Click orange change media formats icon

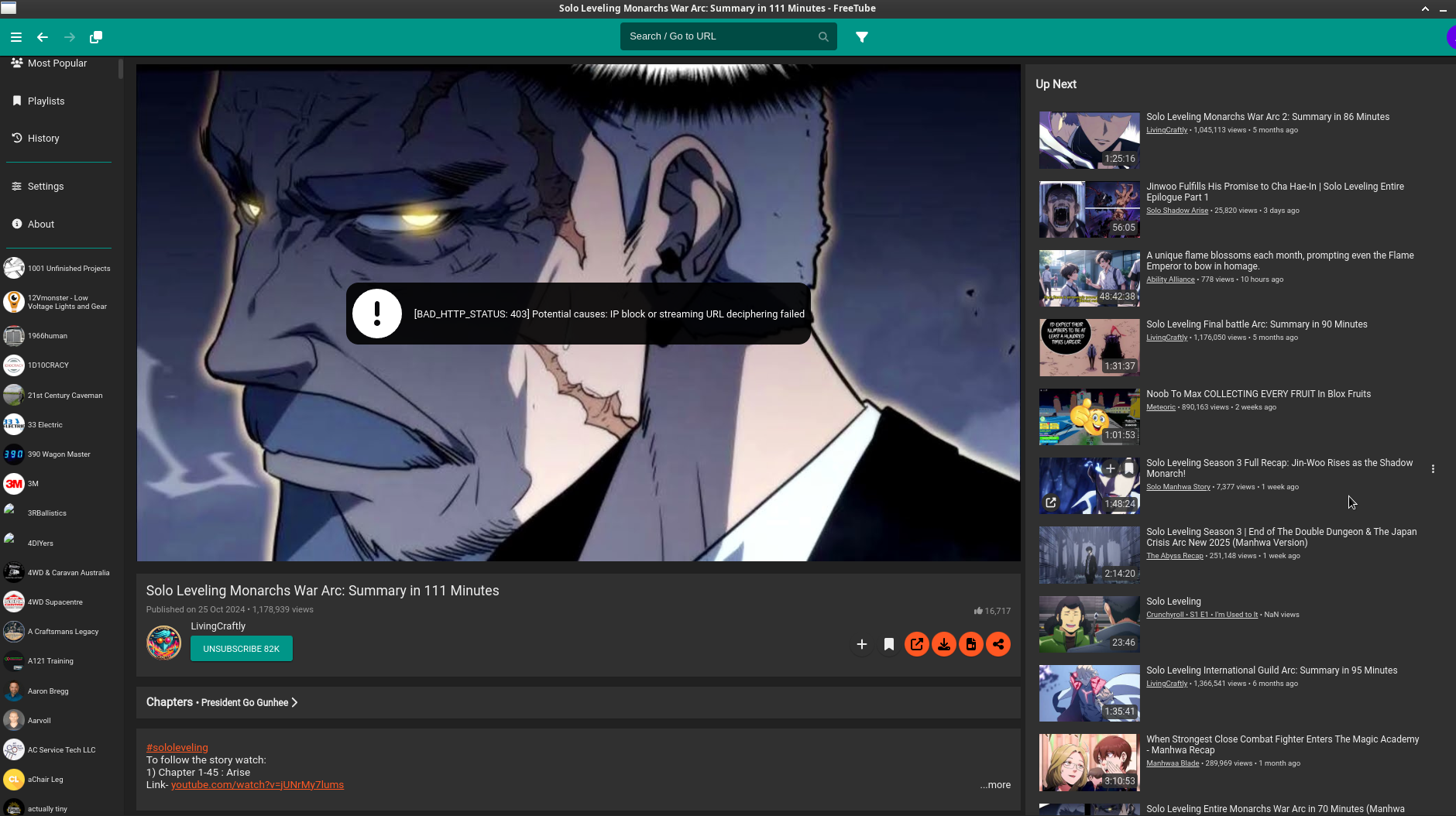[x=970, y=644]
